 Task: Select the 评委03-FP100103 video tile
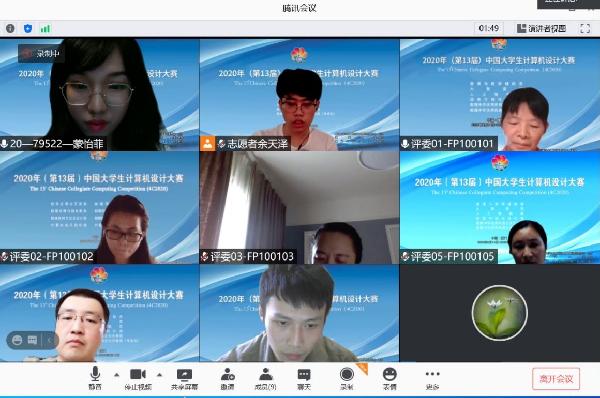pos(299,207)
